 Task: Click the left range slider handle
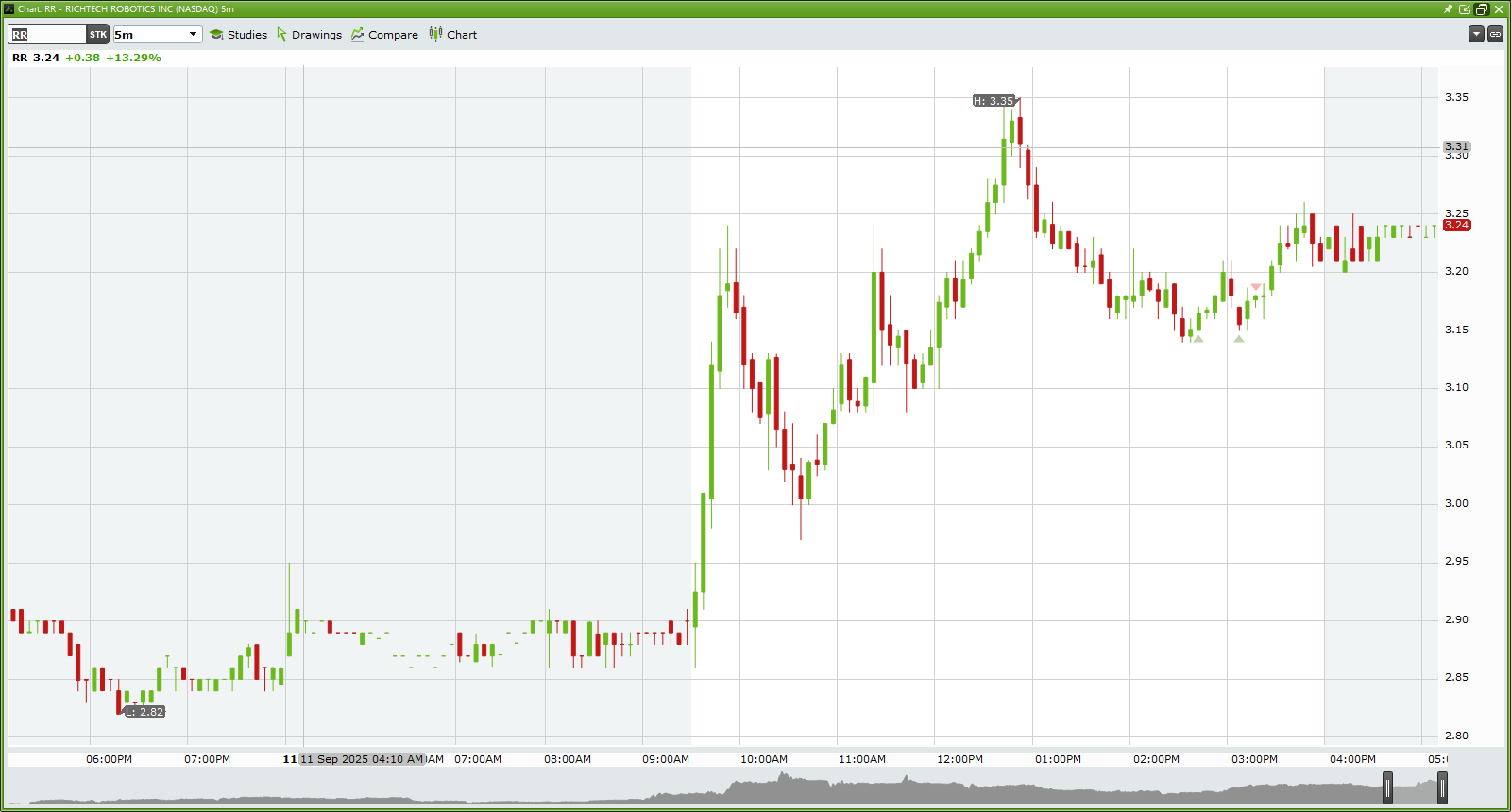tap(1387, 787)
